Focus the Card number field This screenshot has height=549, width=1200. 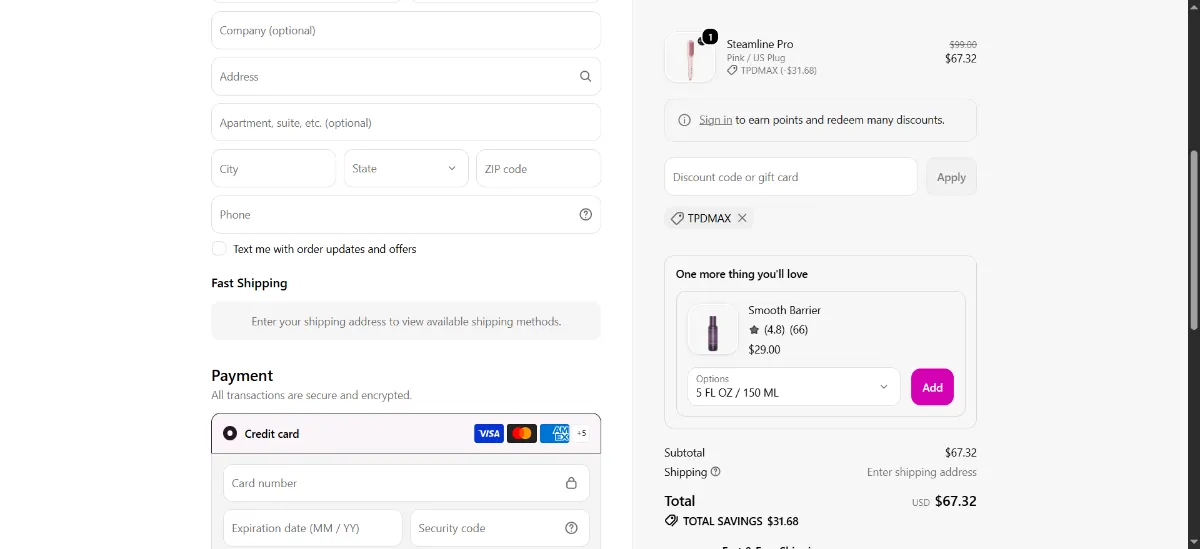coord(406,483)
